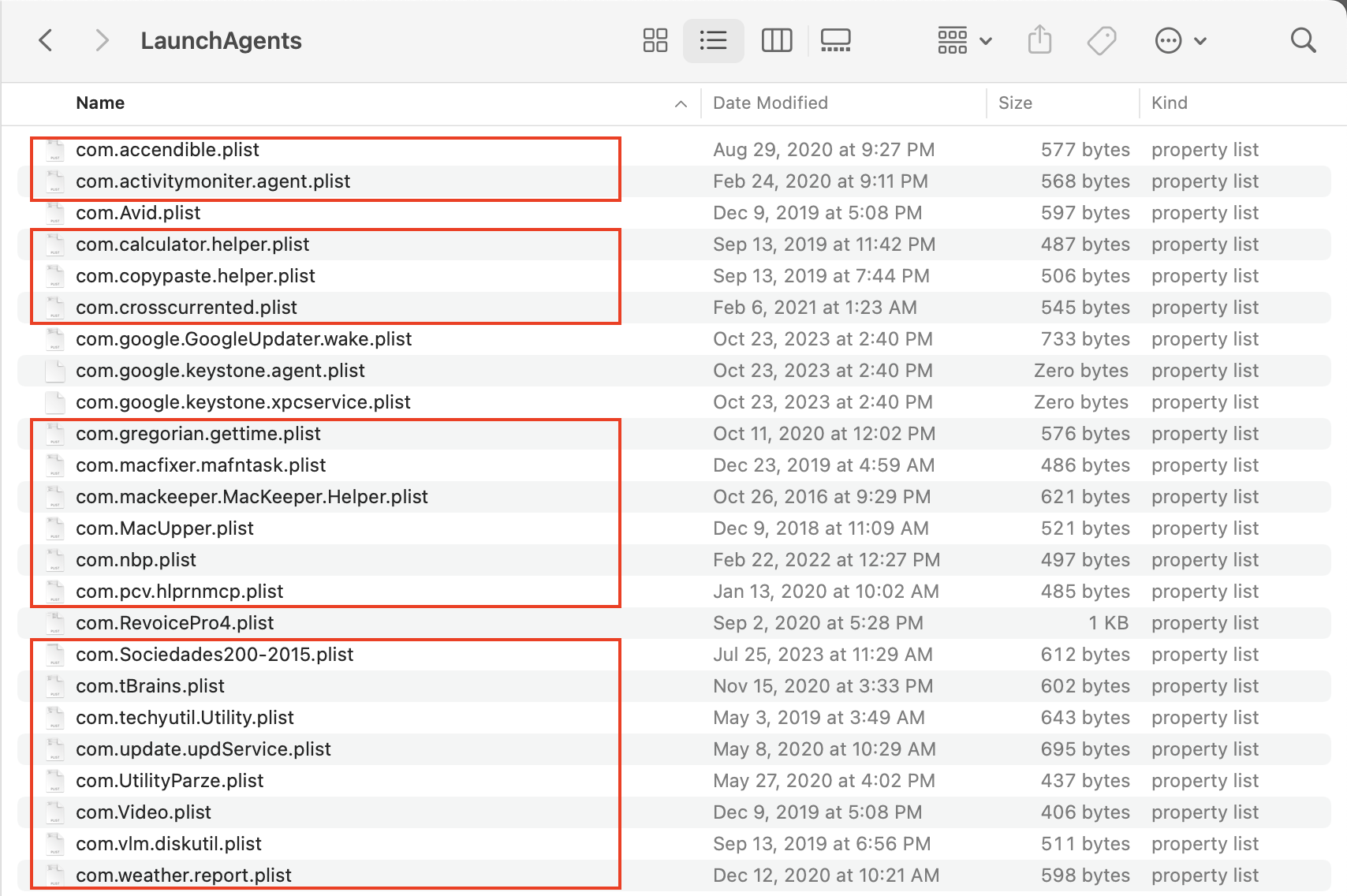Switch to icon grid view
1347x896 pixels.
655,40
